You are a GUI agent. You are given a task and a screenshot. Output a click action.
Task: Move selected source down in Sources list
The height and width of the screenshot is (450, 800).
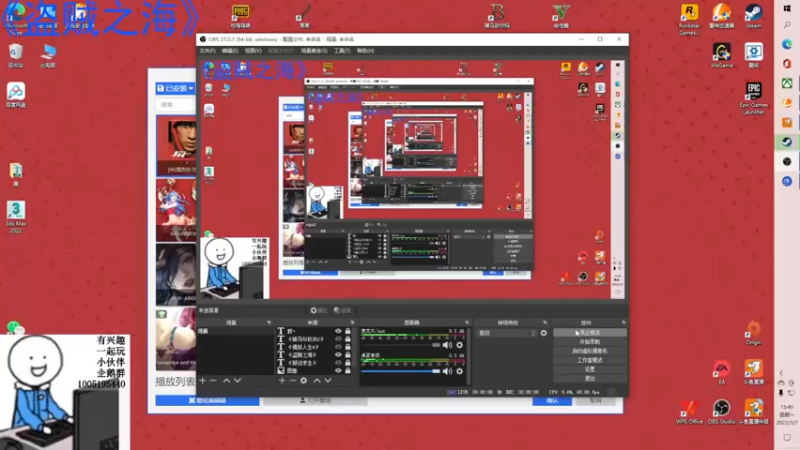tap(328, 381)
